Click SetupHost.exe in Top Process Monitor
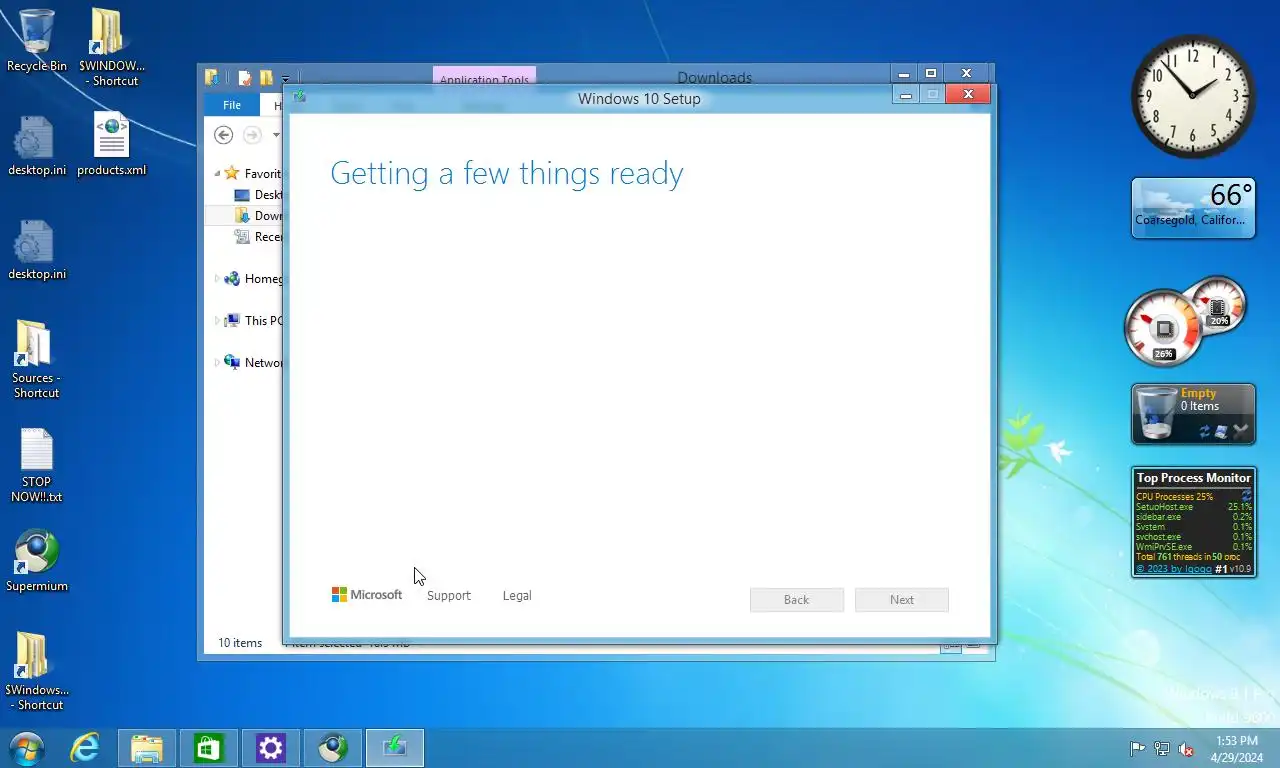This screenshot has width=1280, height=768. tap(1164, 507)
